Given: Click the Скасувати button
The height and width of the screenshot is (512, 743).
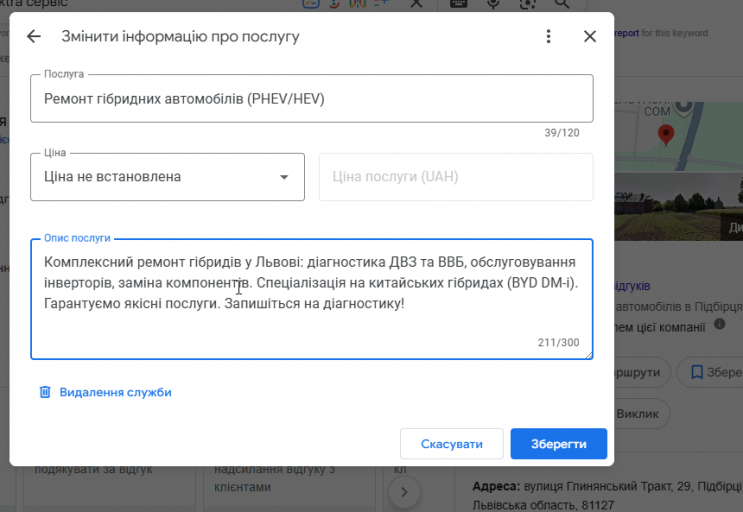Looking at the screenshot, I should [x=452, y=444].
